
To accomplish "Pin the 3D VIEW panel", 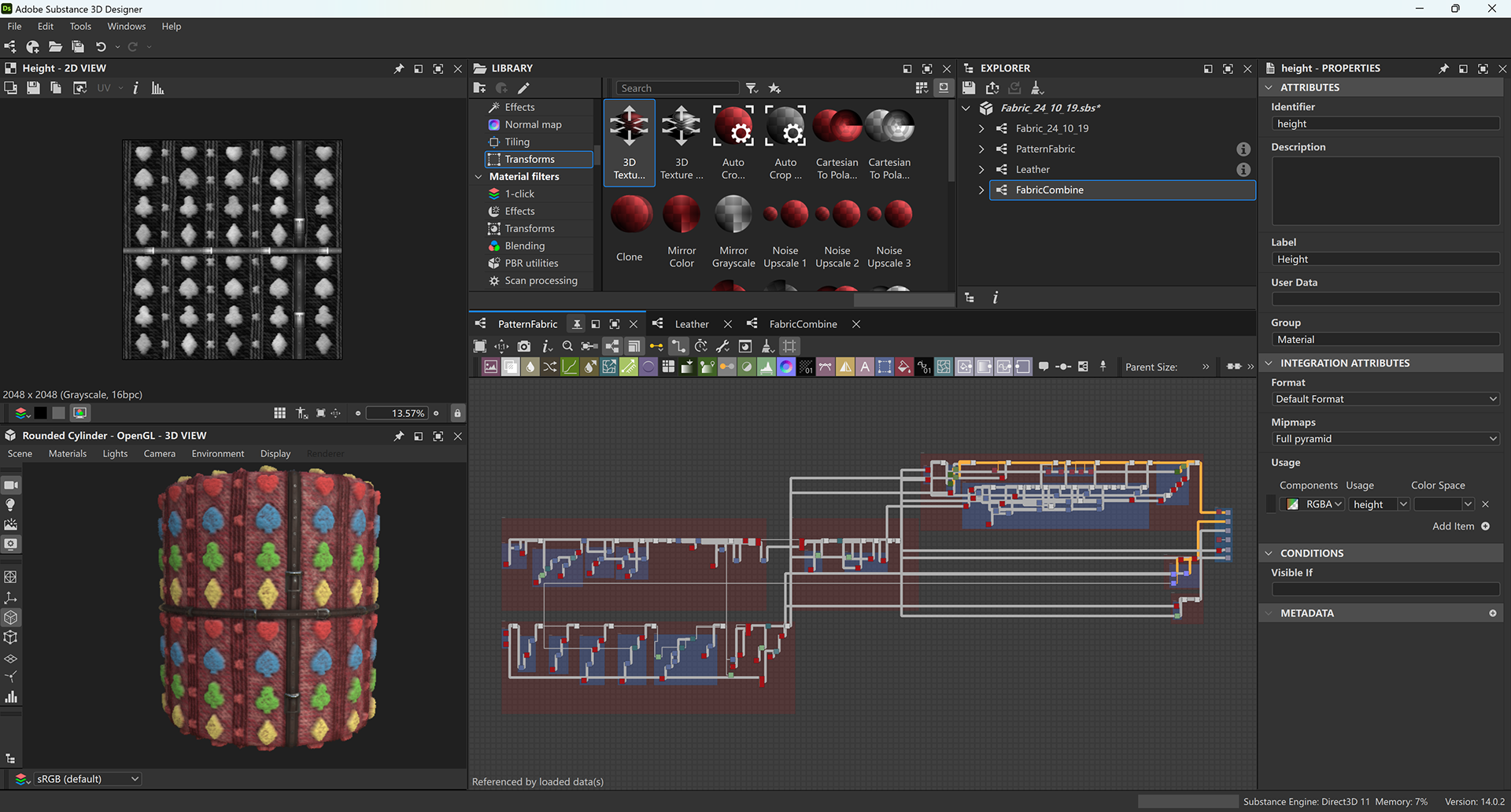I will (399, 436).
